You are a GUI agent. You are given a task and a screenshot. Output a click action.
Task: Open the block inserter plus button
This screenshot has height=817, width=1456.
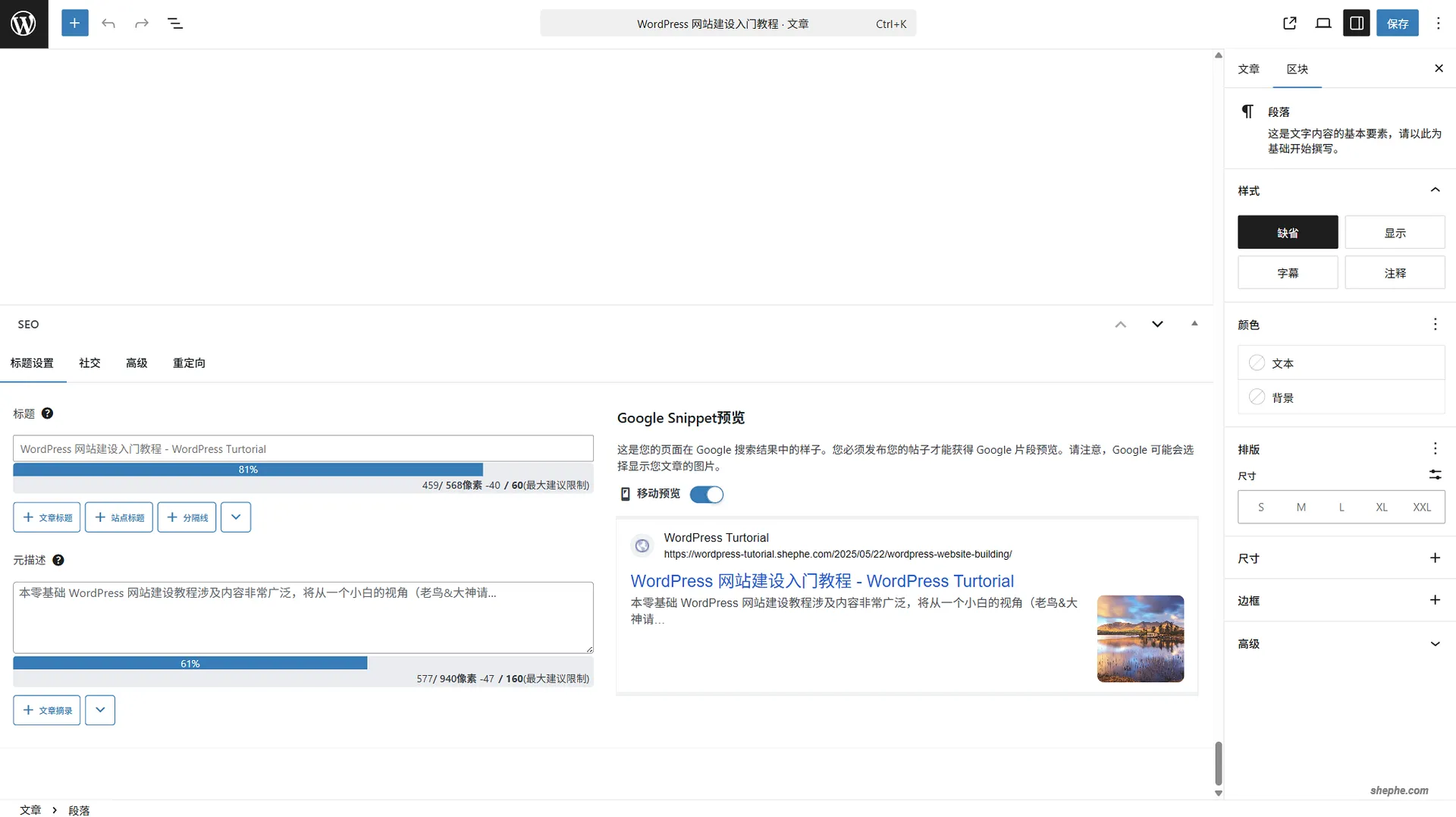click(x=74, y=24)
